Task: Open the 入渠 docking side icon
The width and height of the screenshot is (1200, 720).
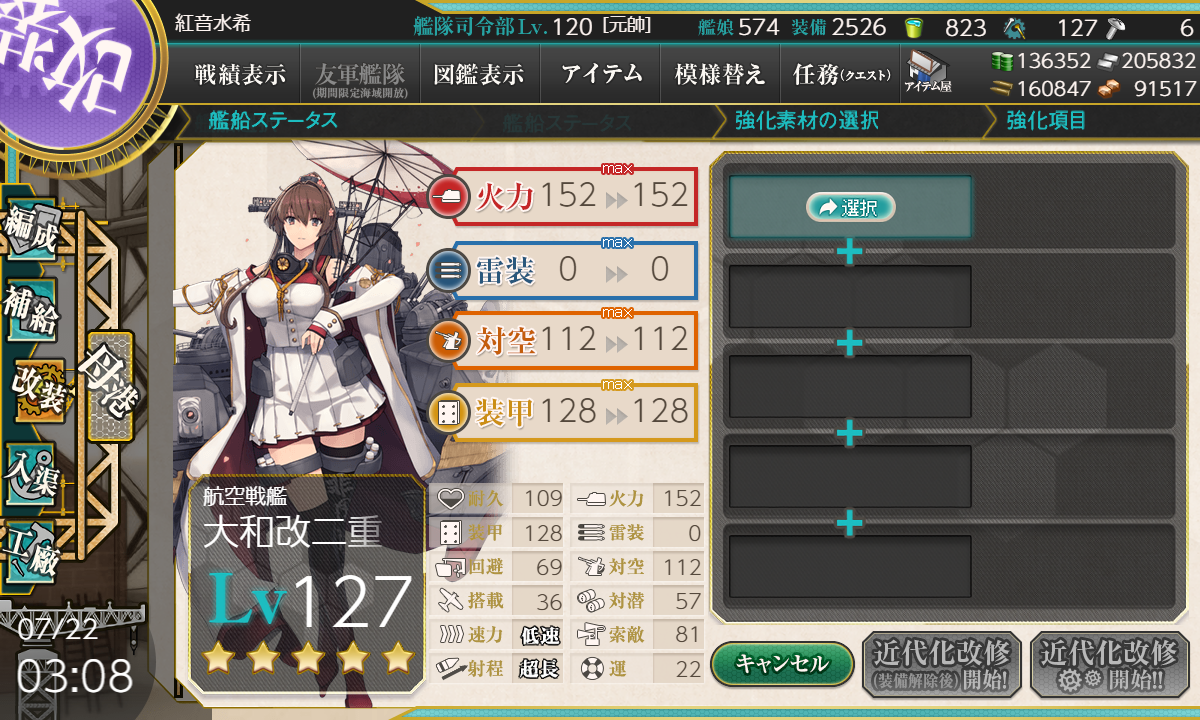Action: (32, 472)
